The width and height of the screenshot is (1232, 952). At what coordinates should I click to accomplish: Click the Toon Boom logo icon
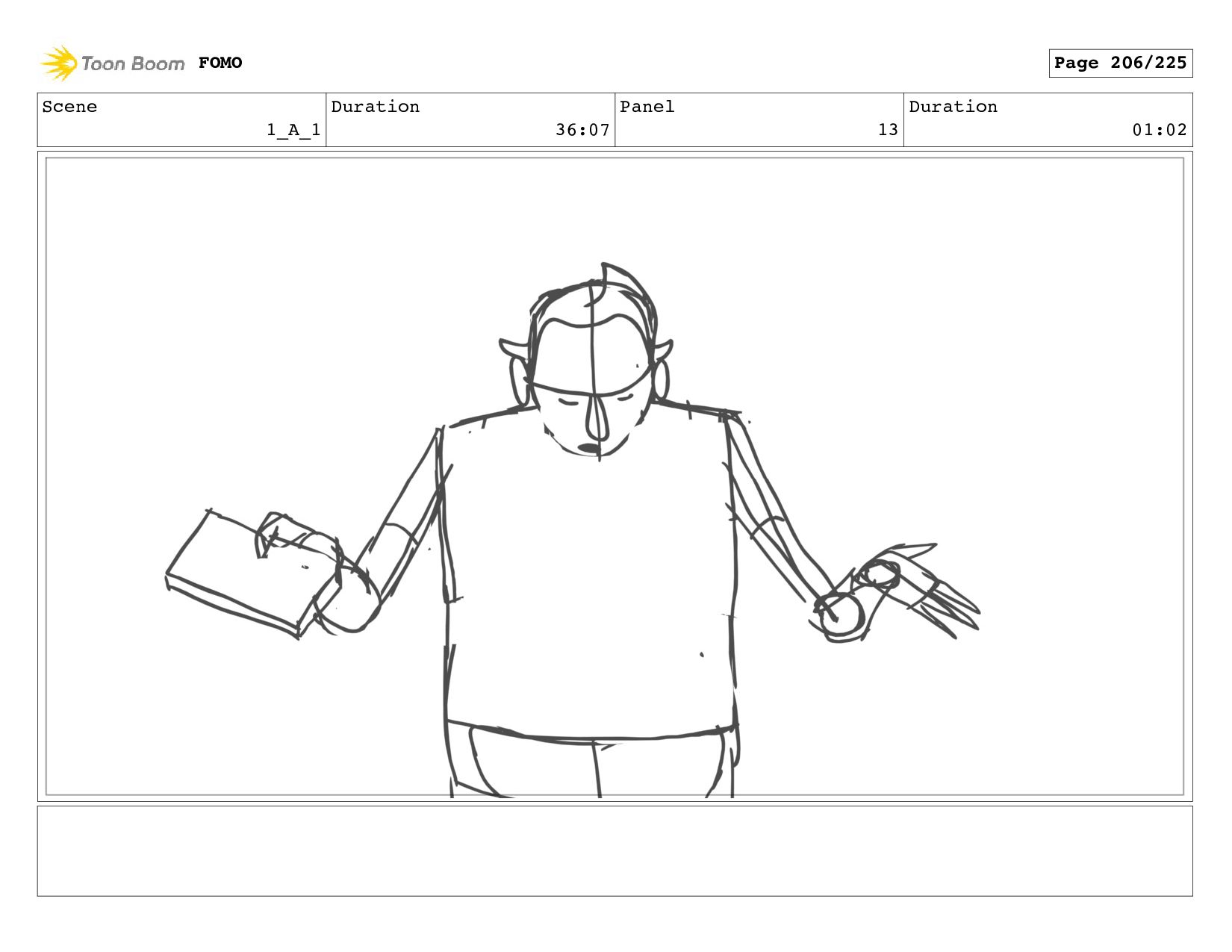click(59, 63)
